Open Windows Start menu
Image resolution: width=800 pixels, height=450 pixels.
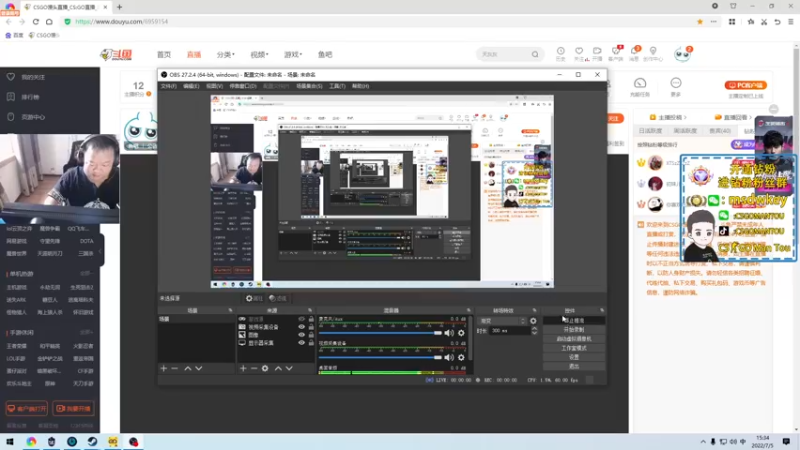10,442
